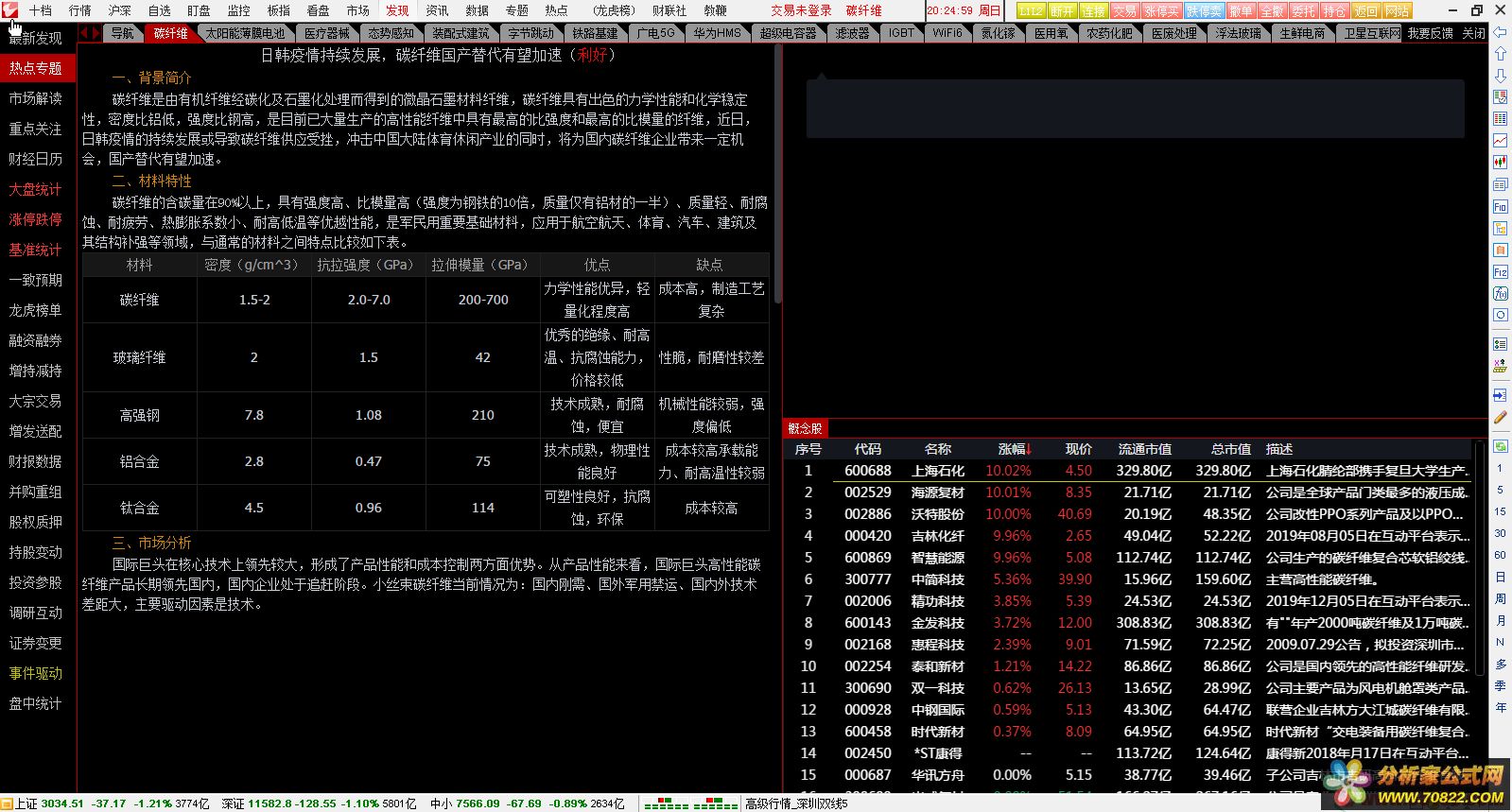The image size is (1512, 812).
Task: Switch to the 卫星互联网 tab
Action: coord(1372,32)
